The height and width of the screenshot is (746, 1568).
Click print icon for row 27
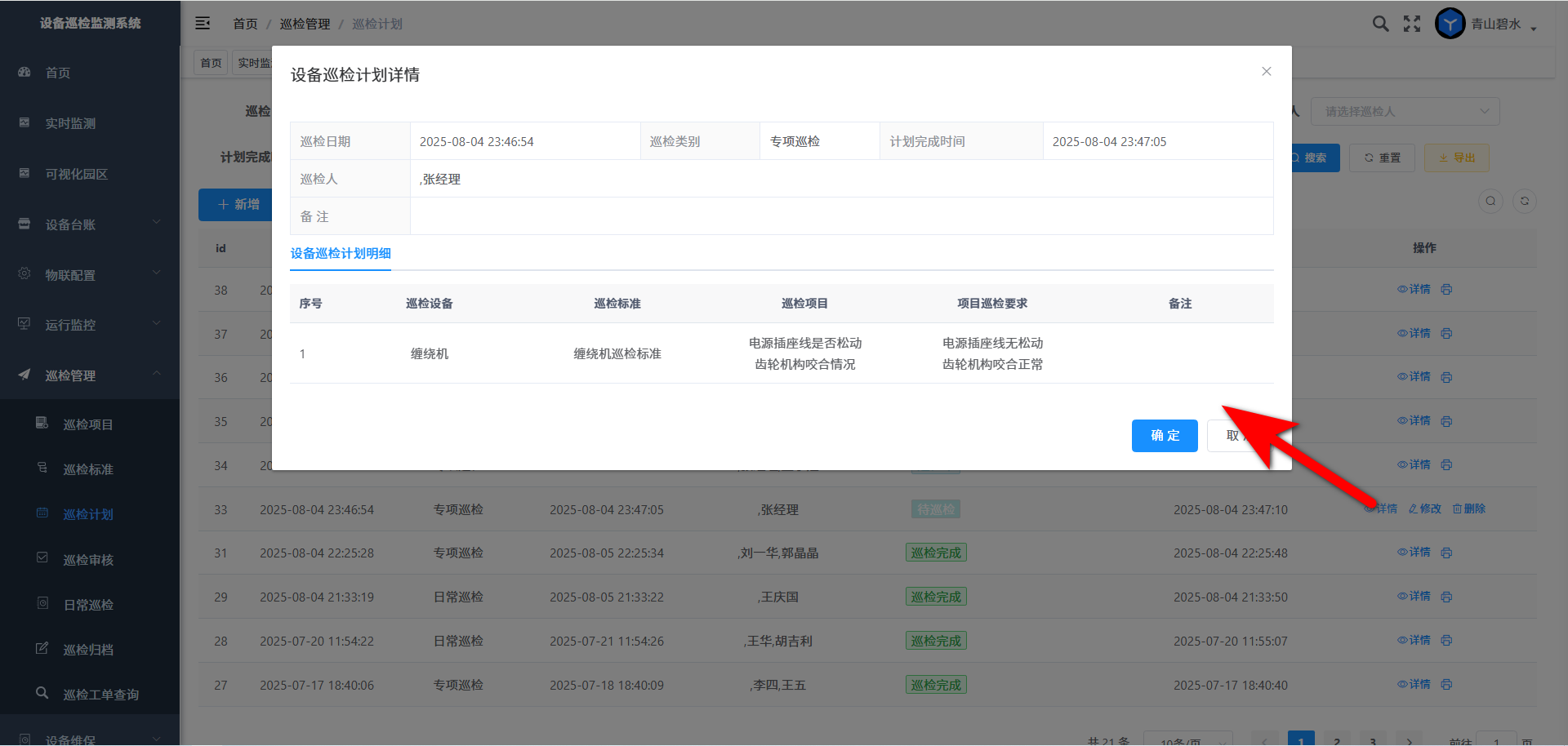pyautogui.click(x=1446, y=685)
